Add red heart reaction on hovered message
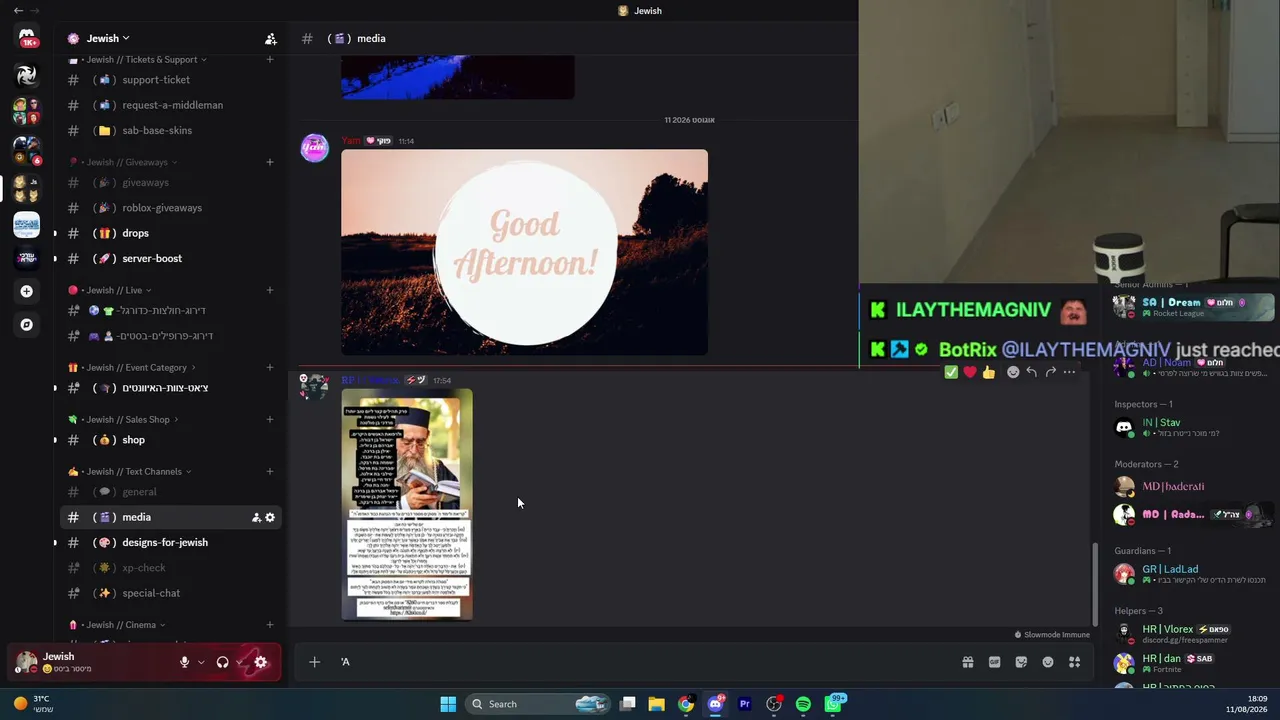Image resolution: width=1280 pixels, height=720 pixels. tap(970, 372)
